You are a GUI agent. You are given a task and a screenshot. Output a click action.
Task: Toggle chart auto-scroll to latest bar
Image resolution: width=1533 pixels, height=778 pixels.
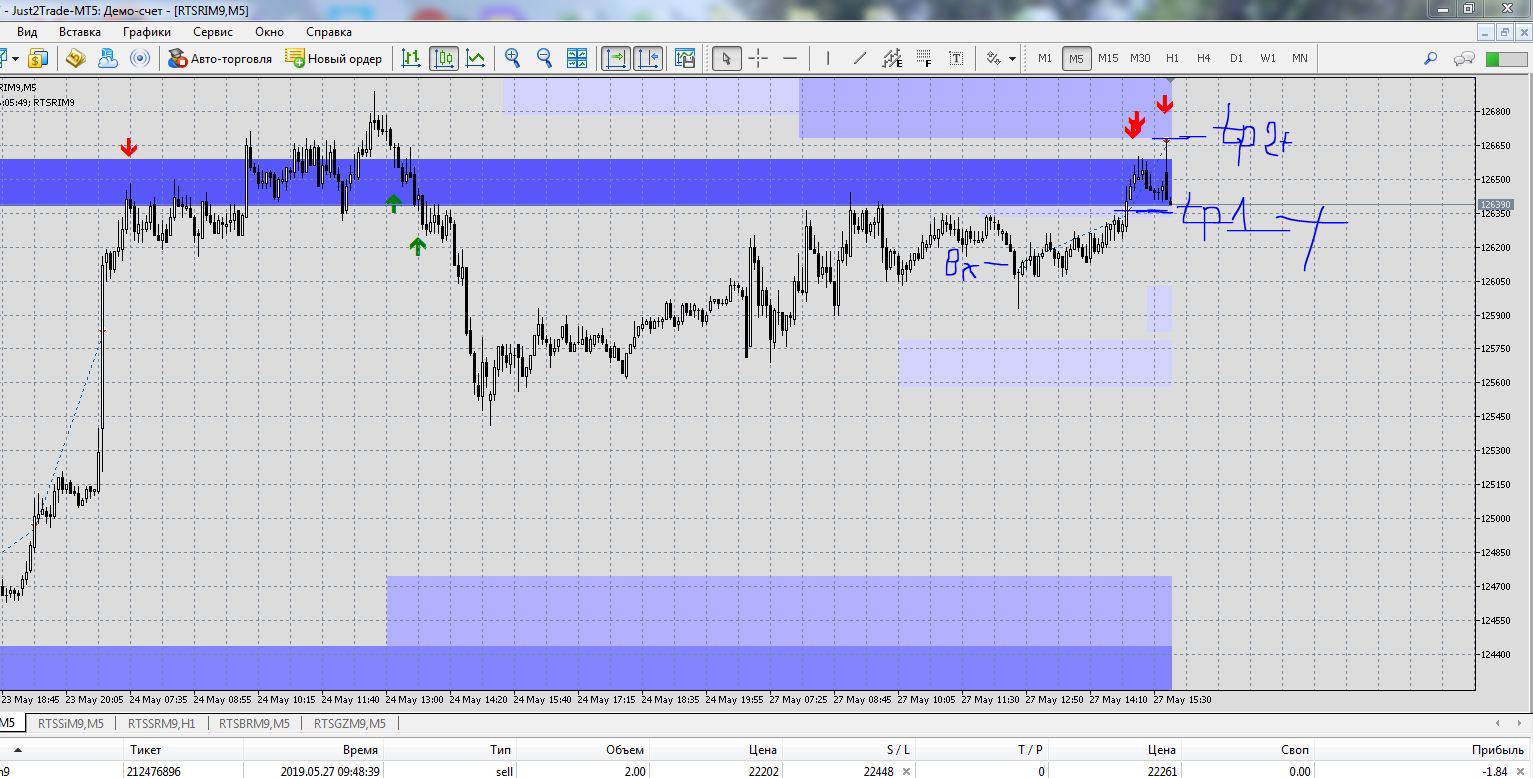click(x=615, y=58)
